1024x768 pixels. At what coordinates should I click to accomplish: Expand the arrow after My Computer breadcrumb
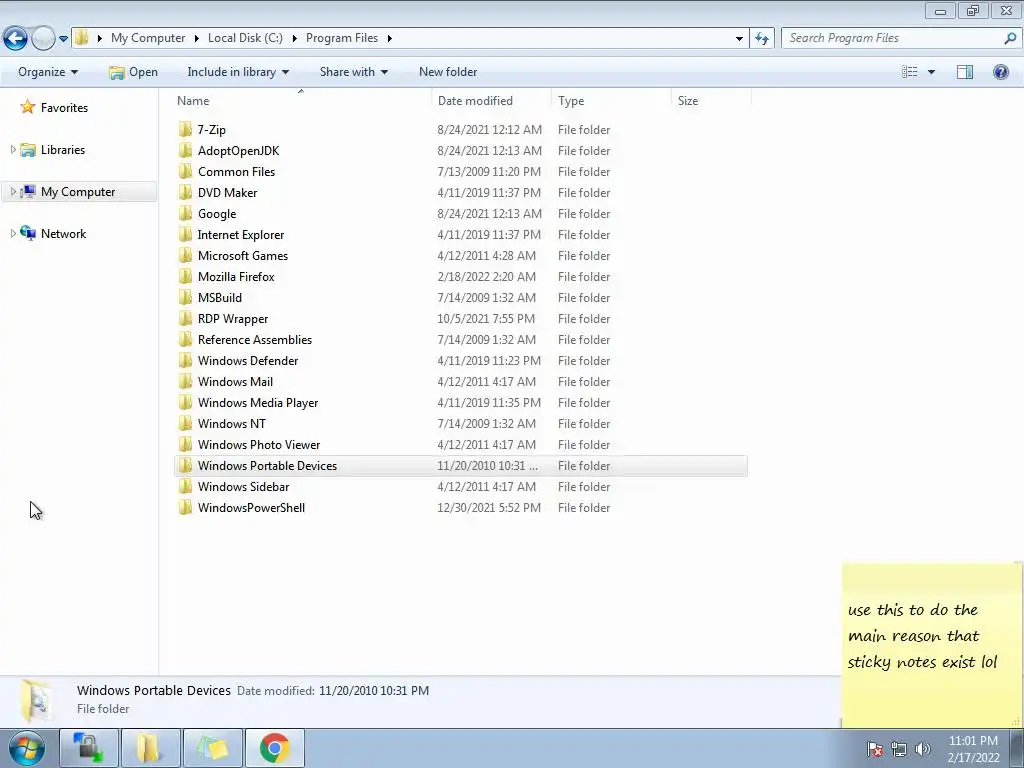tap(197, 38)
